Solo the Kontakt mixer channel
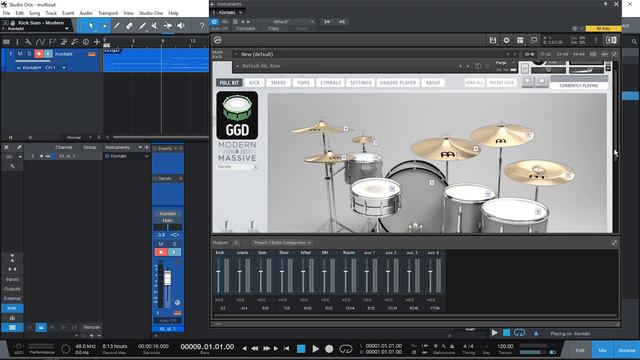The image size is (640, 360). click(174, 244)
